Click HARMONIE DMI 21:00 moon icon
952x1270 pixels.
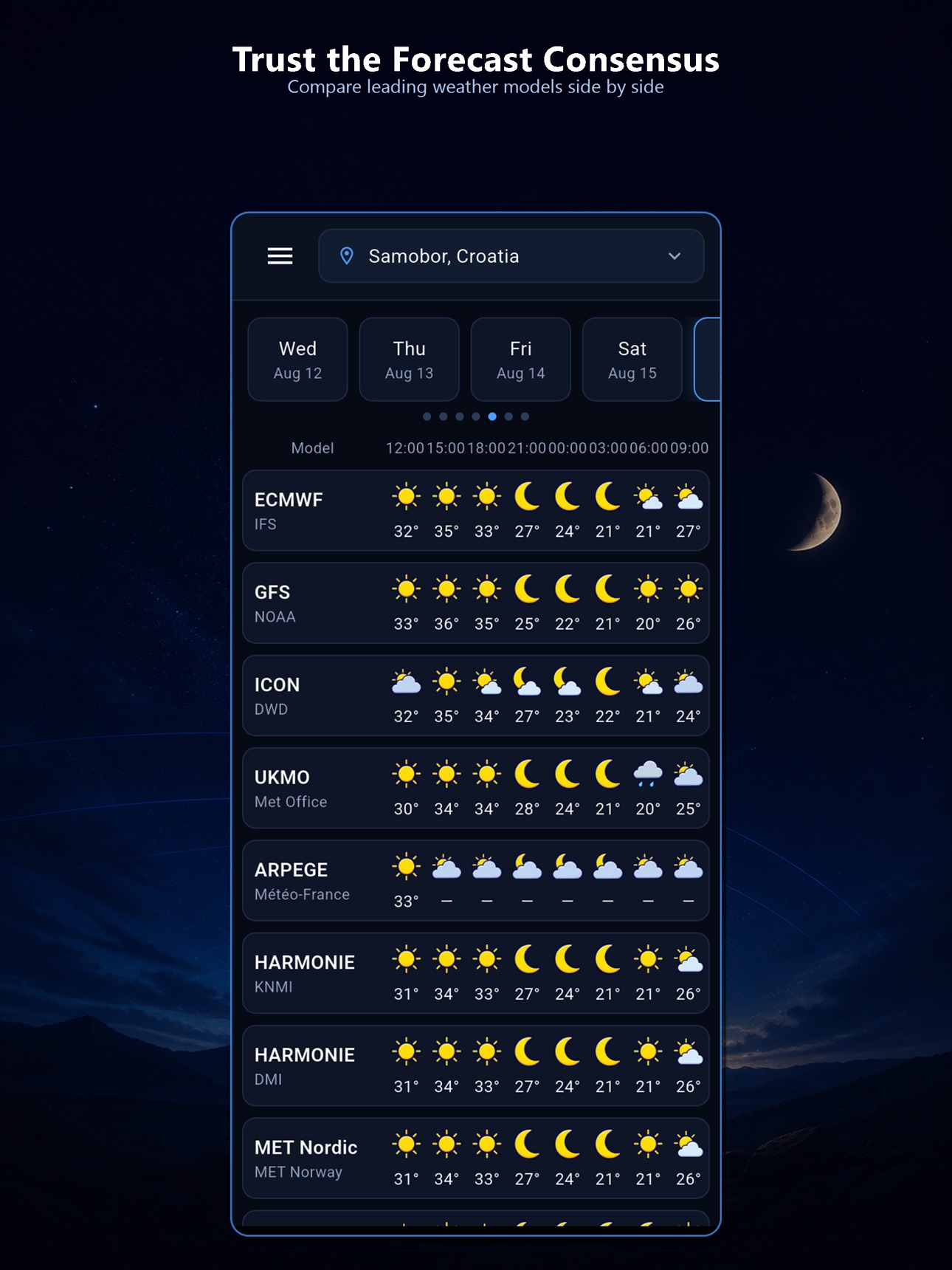tap(527, 1051)
